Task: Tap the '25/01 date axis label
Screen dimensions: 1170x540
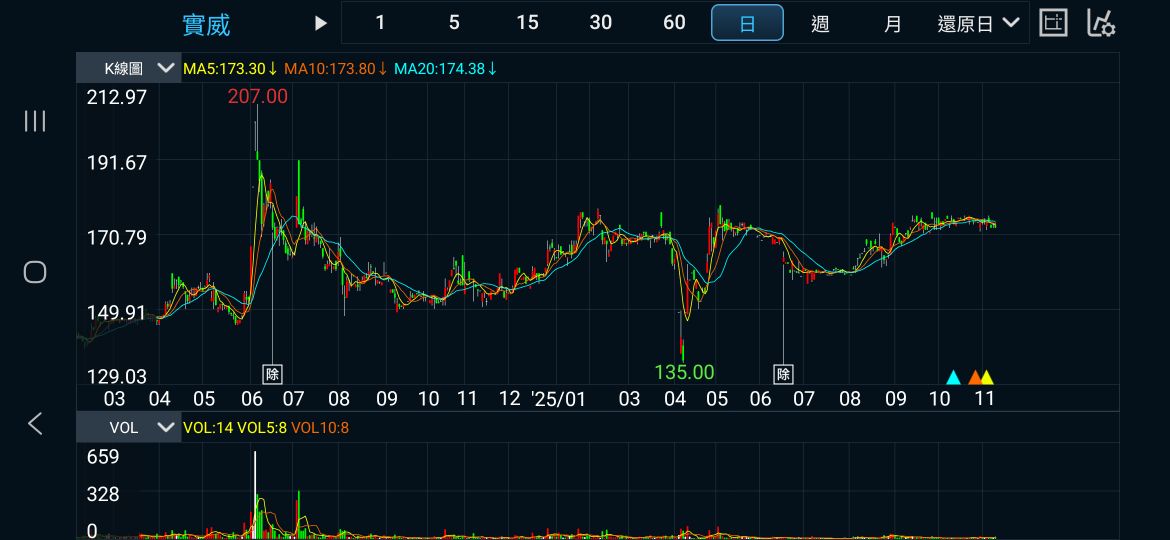Action: pos(558,398)
